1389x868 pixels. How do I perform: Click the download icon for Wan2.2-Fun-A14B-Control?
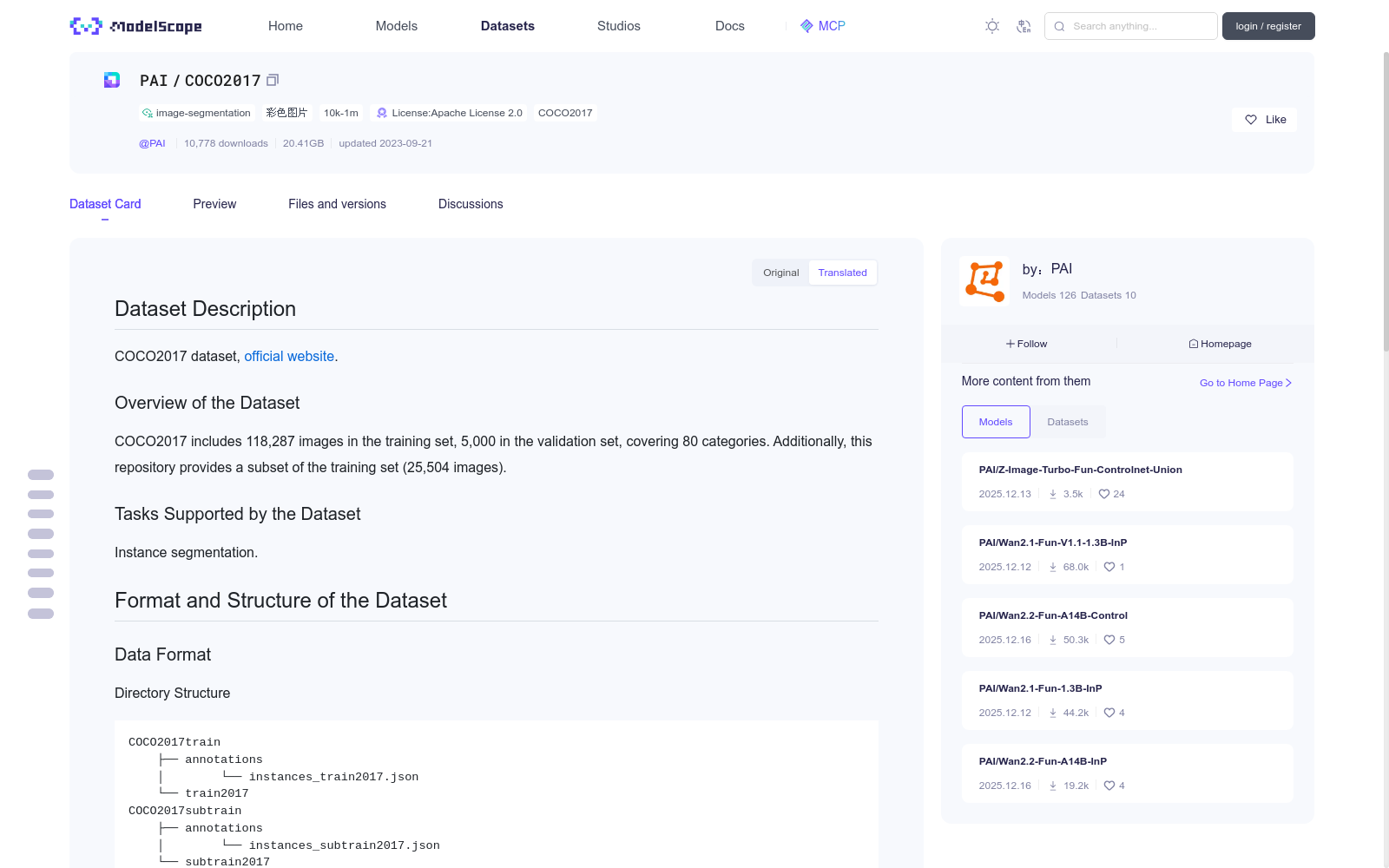click(x=1053, y=640)
